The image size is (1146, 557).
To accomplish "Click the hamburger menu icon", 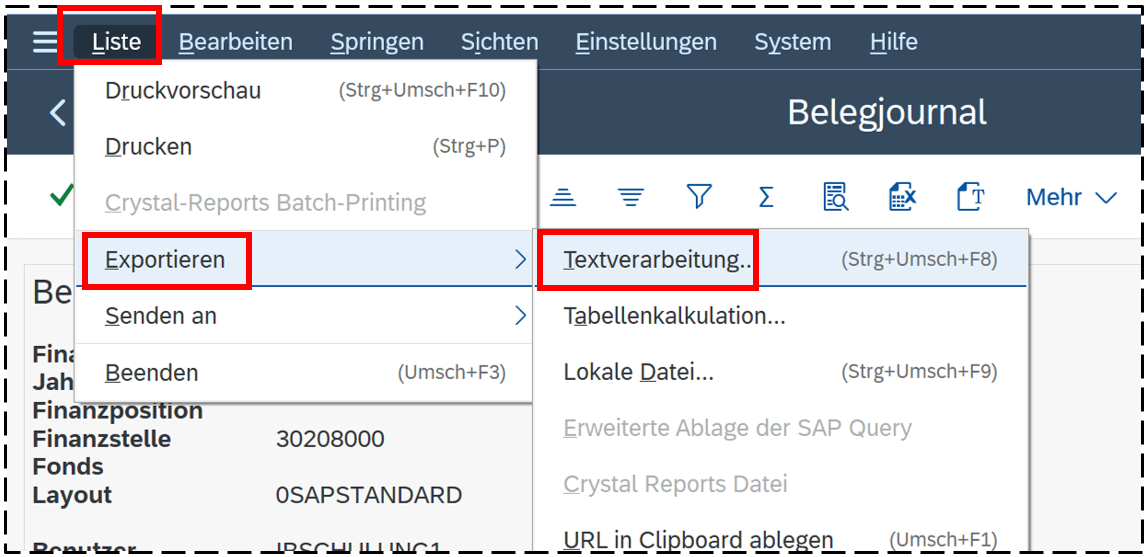I will [45, 42].
